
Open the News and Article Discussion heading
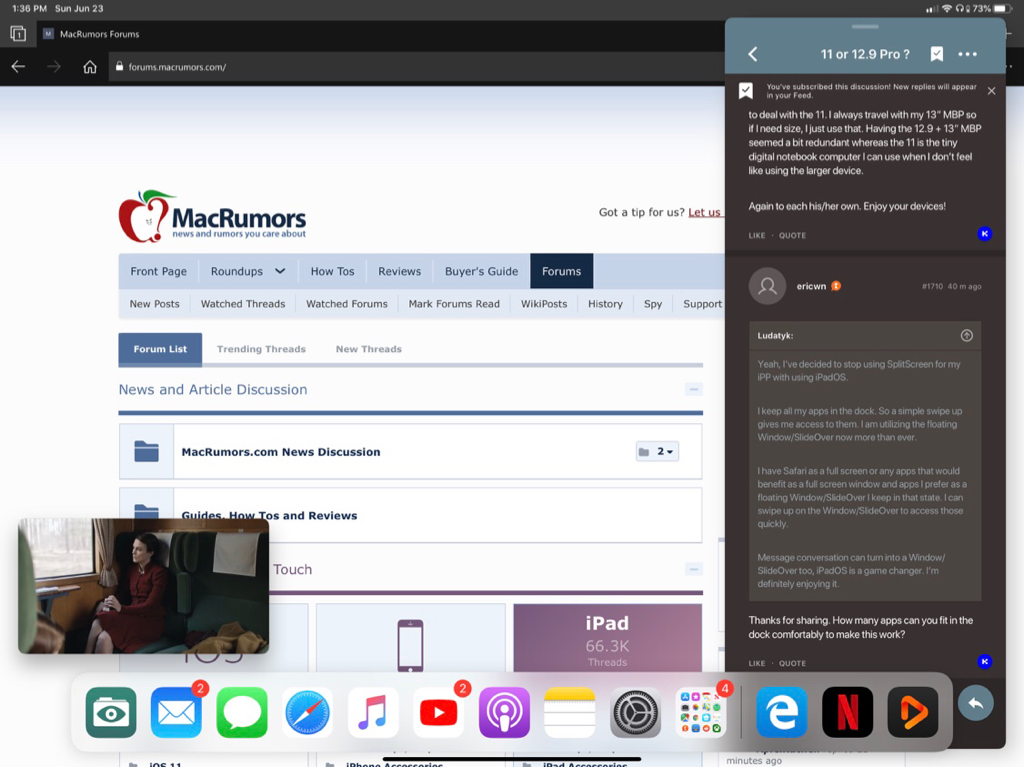(x=213, y=389)
